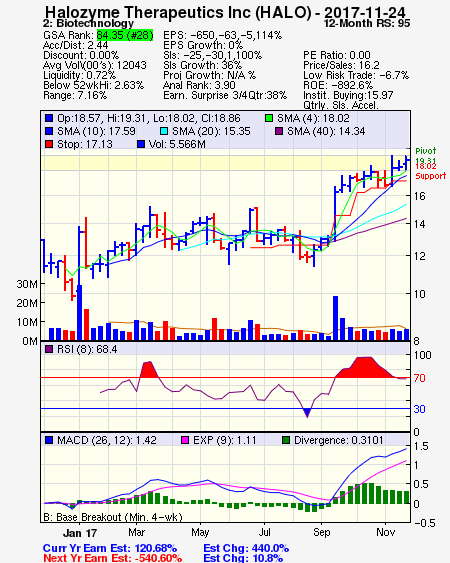This screenshot has width=450, height=563.
Task: Click the 'SMA (40): 14.34' legend text
Action: tap(326, 131)
